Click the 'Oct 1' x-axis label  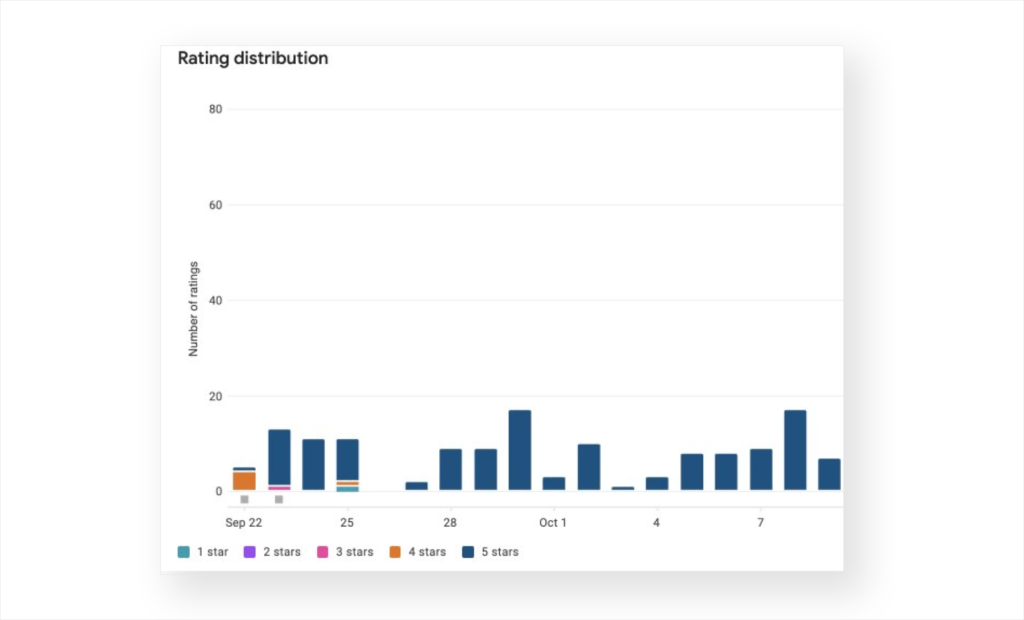click(x=553, y=523)
